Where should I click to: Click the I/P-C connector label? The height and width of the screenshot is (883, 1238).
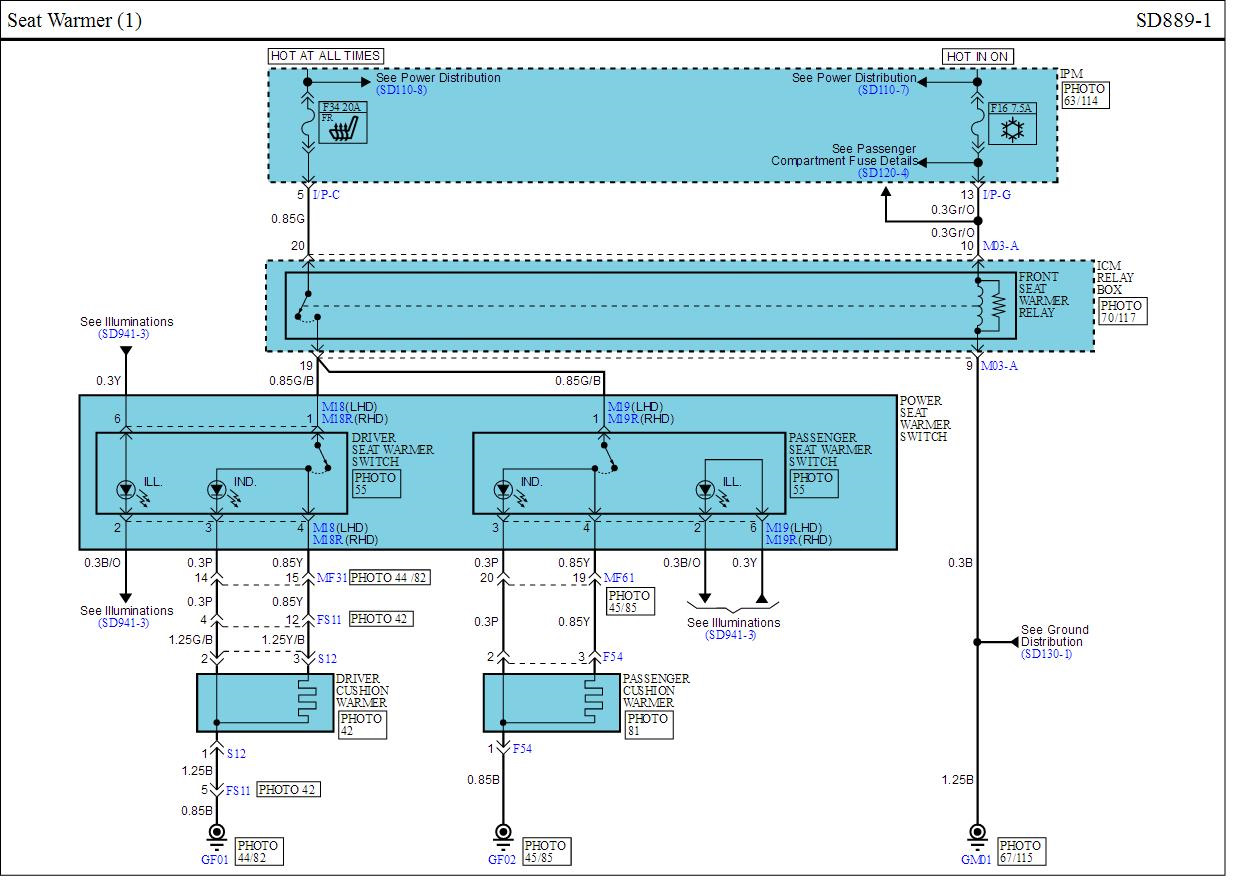pyautogui.click(x=325, y=195)
